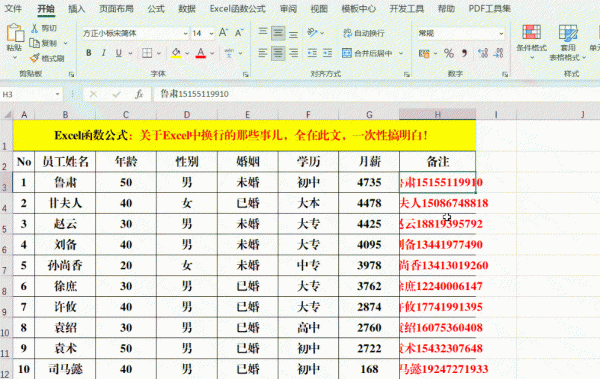Viewport: 600px width, 379px height.
Task: Switch to the 公式 (Formulas) tab
Action: [x=156, y=8]
